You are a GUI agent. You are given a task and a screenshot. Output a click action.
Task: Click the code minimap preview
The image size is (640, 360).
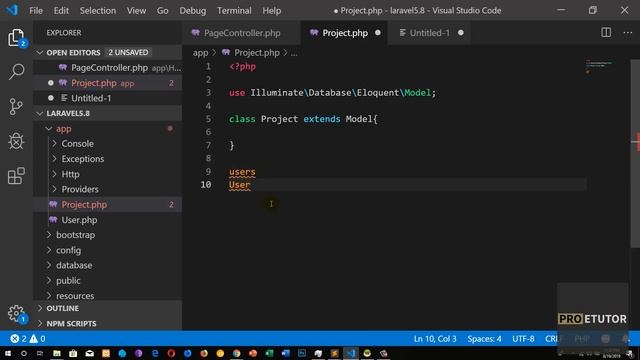(599, 66)
